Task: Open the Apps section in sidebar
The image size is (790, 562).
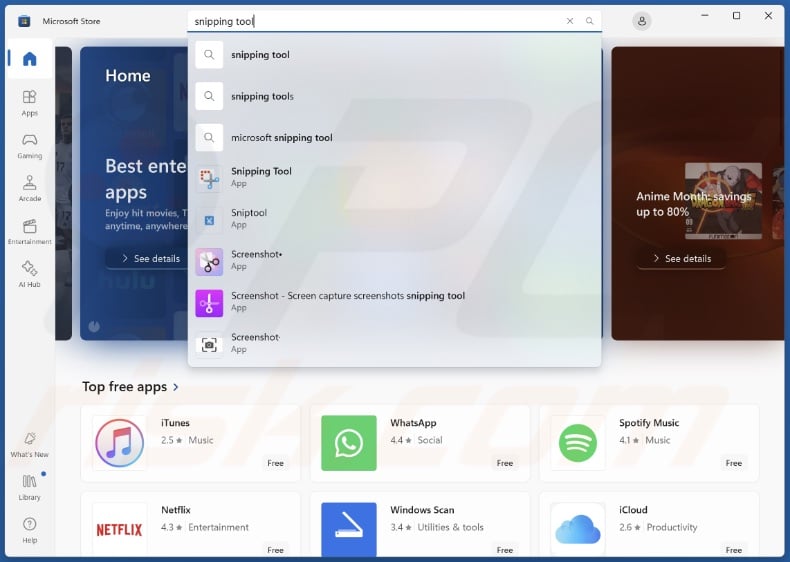Action: pyautogui.click(x=30, y=102)
